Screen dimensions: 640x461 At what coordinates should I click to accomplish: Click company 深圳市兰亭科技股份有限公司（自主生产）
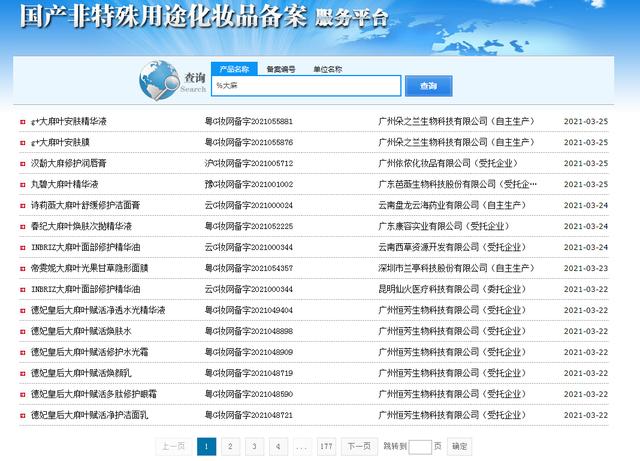(456, 268)
